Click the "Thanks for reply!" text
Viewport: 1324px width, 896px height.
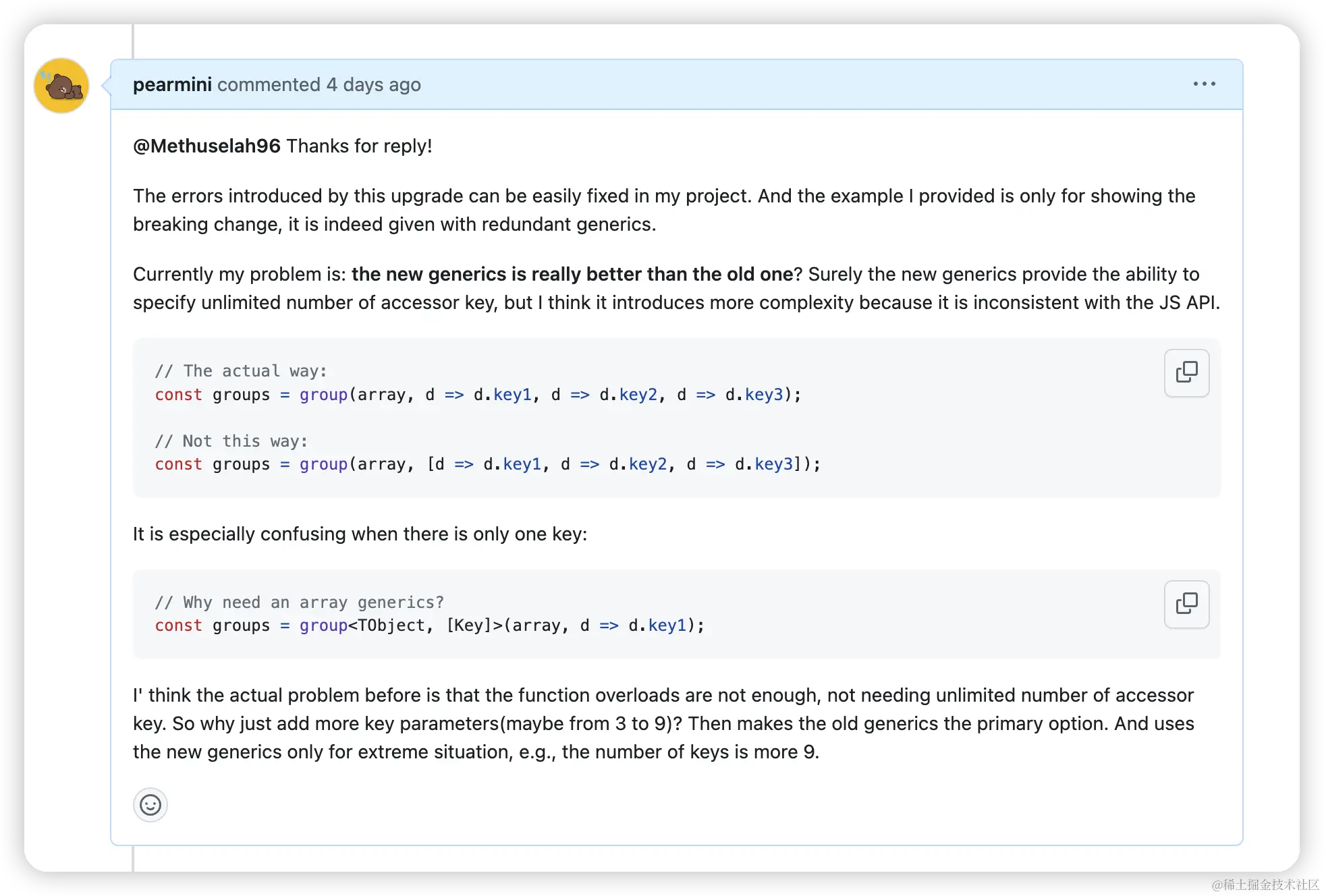(359, 146)
